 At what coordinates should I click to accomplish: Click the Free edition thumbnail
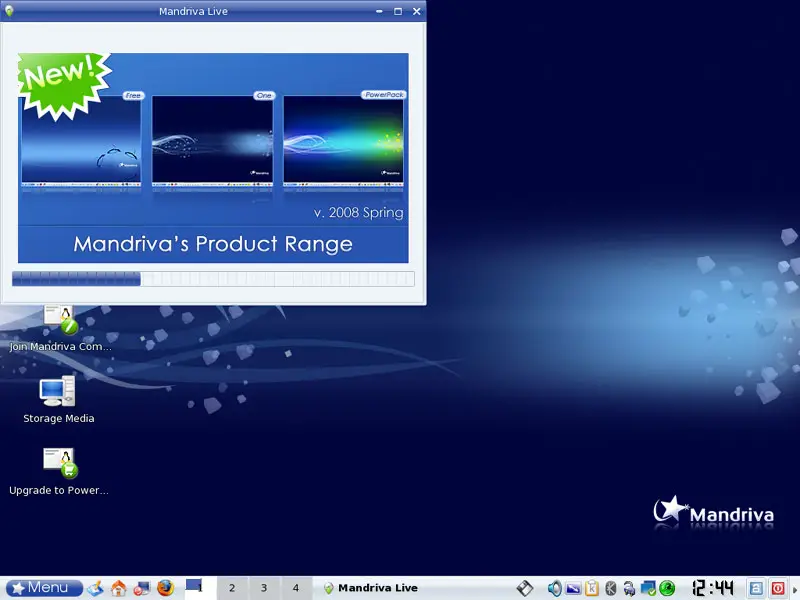tap(81, 140)
